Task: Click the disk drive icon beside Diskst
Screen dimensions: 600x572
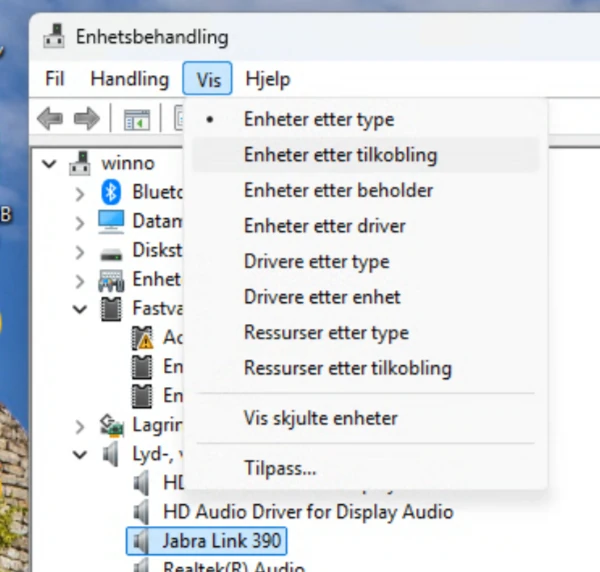Action: coord(111,253)
